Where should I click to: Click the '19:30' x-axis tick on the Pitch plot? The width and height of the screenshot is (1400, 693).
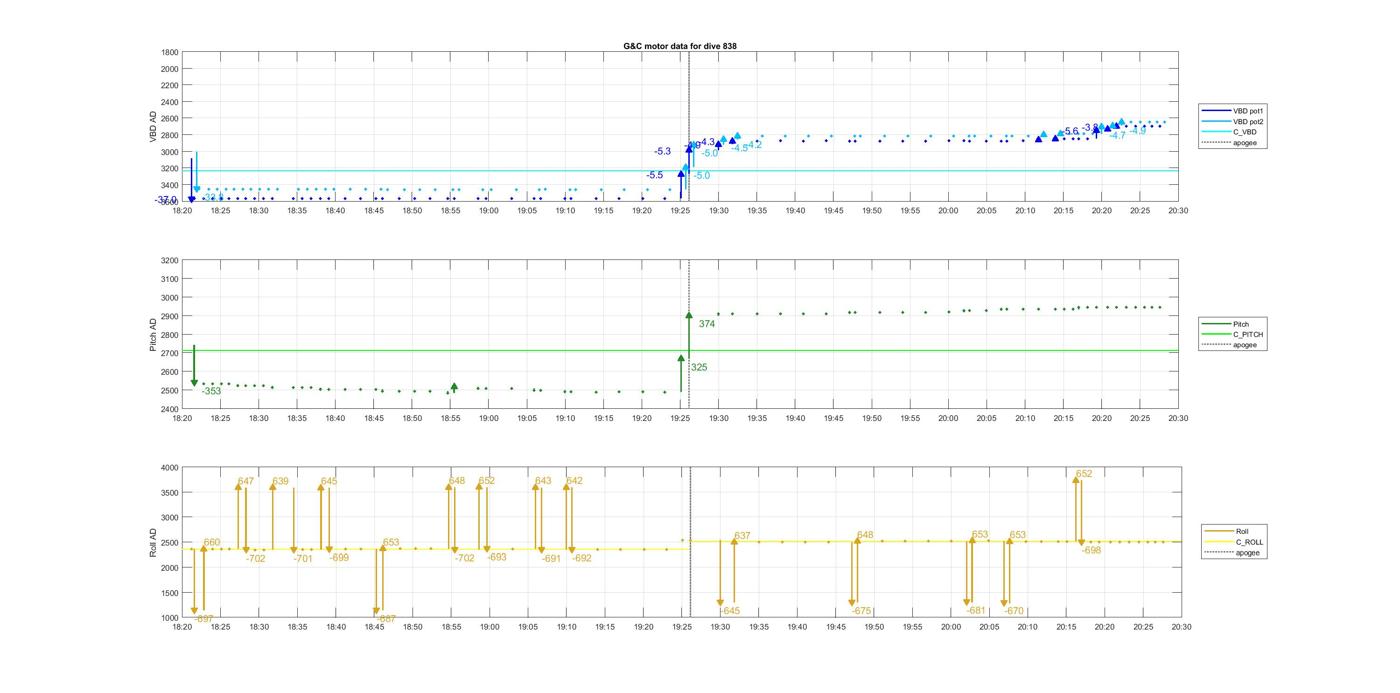point(719,418)
